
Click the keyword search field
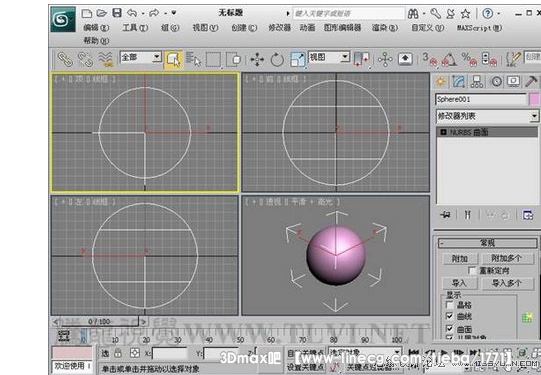348,14
